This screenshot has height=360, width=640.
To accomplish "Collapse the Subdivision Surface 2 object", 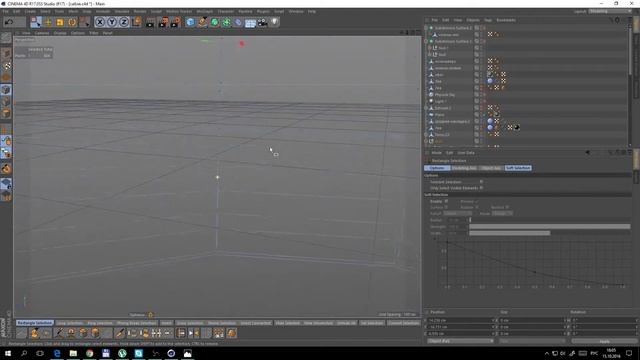I will coord(427,28).
